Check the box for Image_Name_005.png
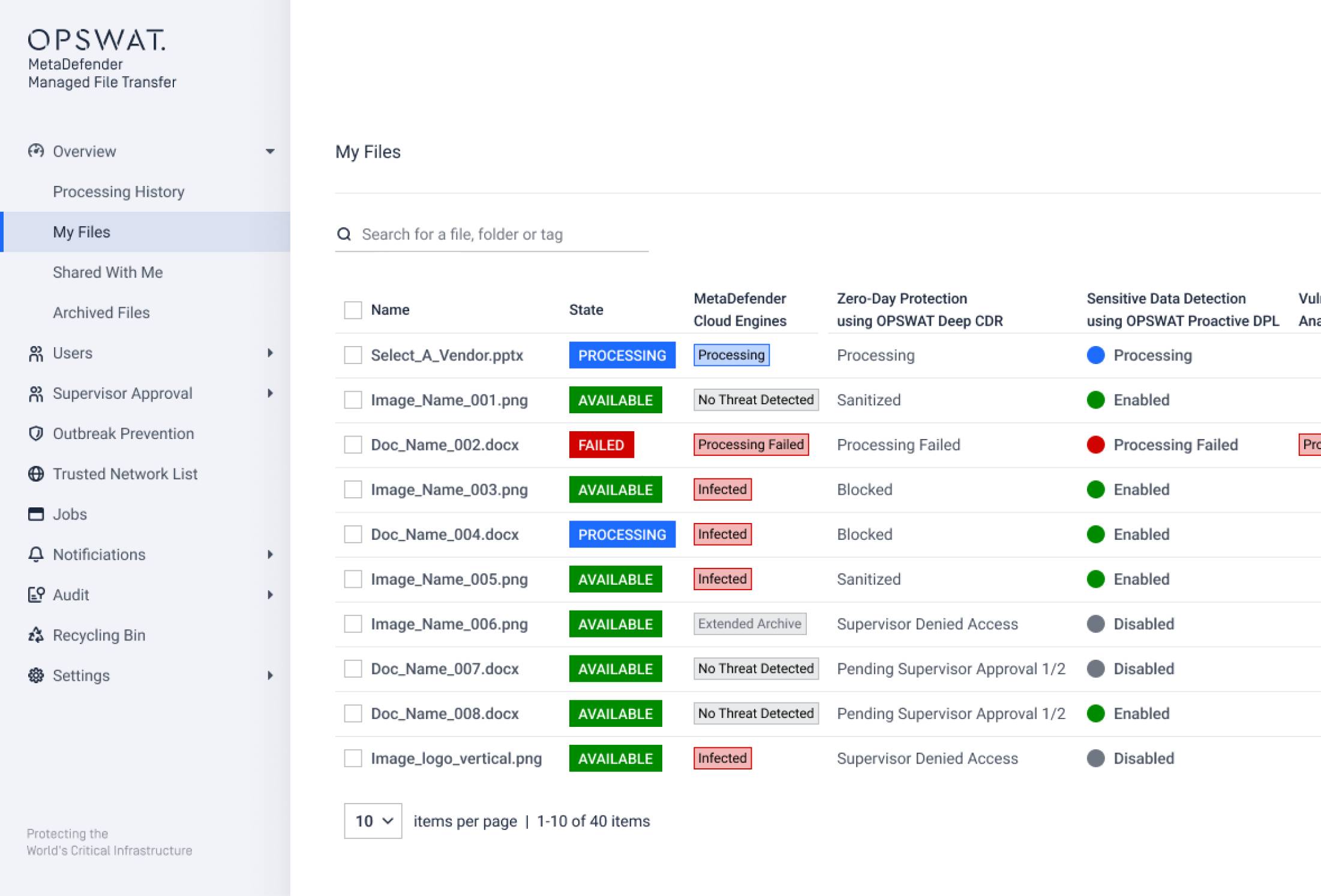This screenshot has height=896, width=1321. click(353, 579)
